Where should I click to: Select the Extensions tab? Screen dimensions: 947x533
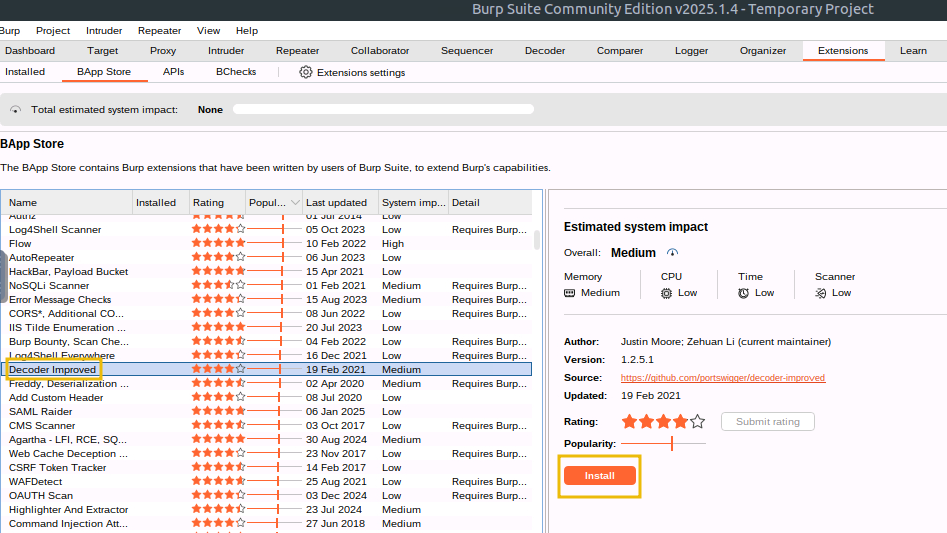coord(843,51)
